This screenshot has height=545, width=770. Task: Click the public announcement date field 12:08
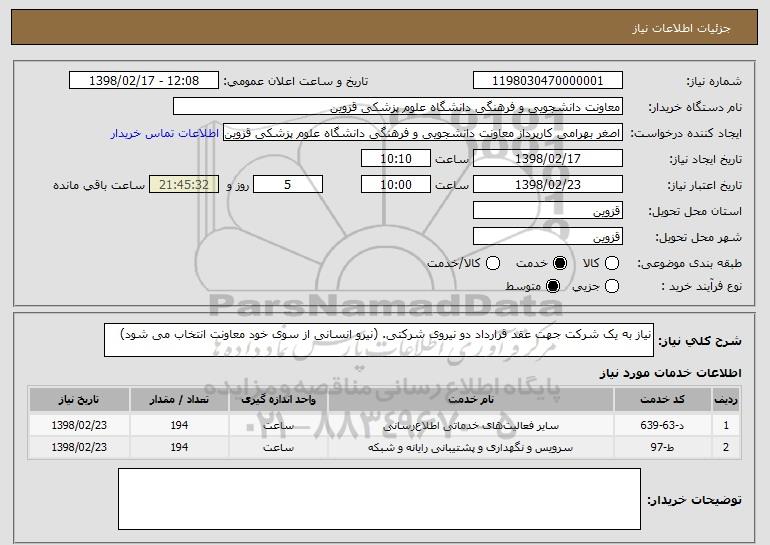point(144,81)
